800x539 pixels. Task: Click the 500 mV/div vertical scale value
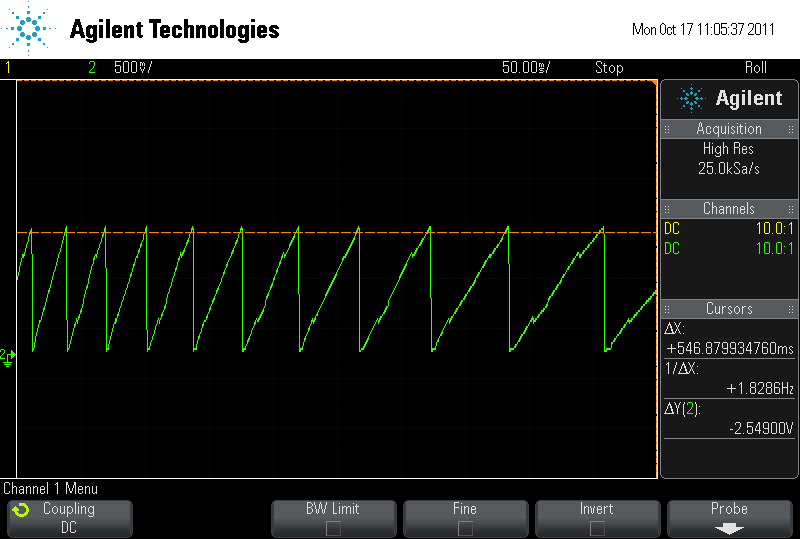coord(133,67)
